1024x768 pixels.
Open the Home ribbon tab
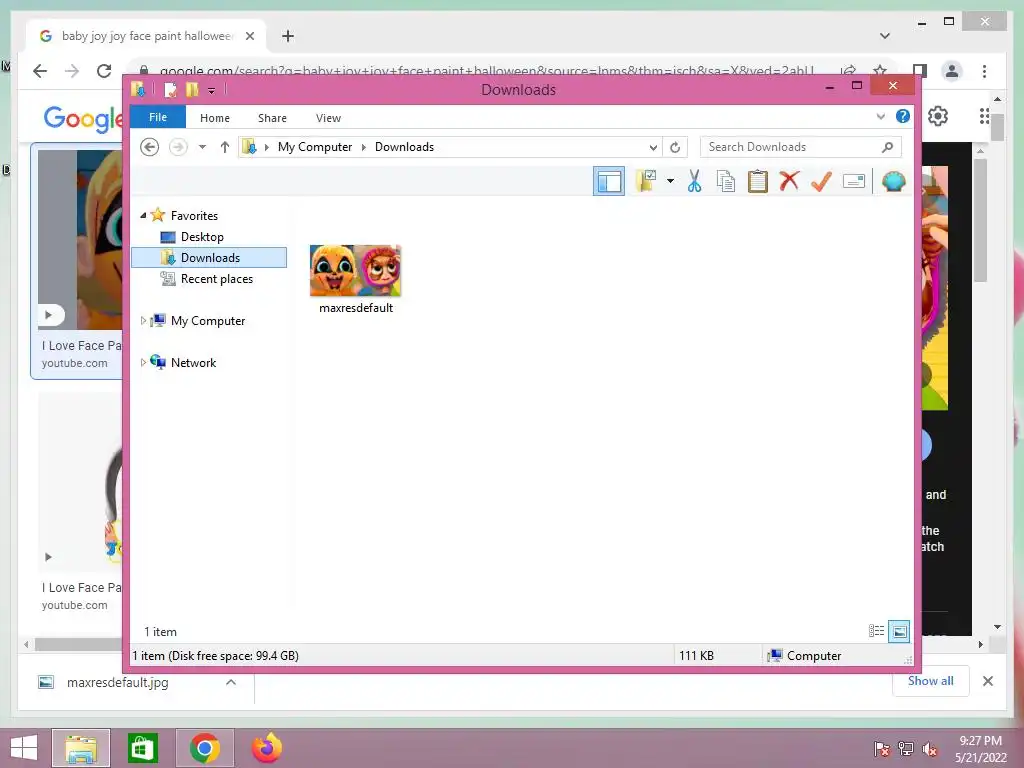(215, 118)
